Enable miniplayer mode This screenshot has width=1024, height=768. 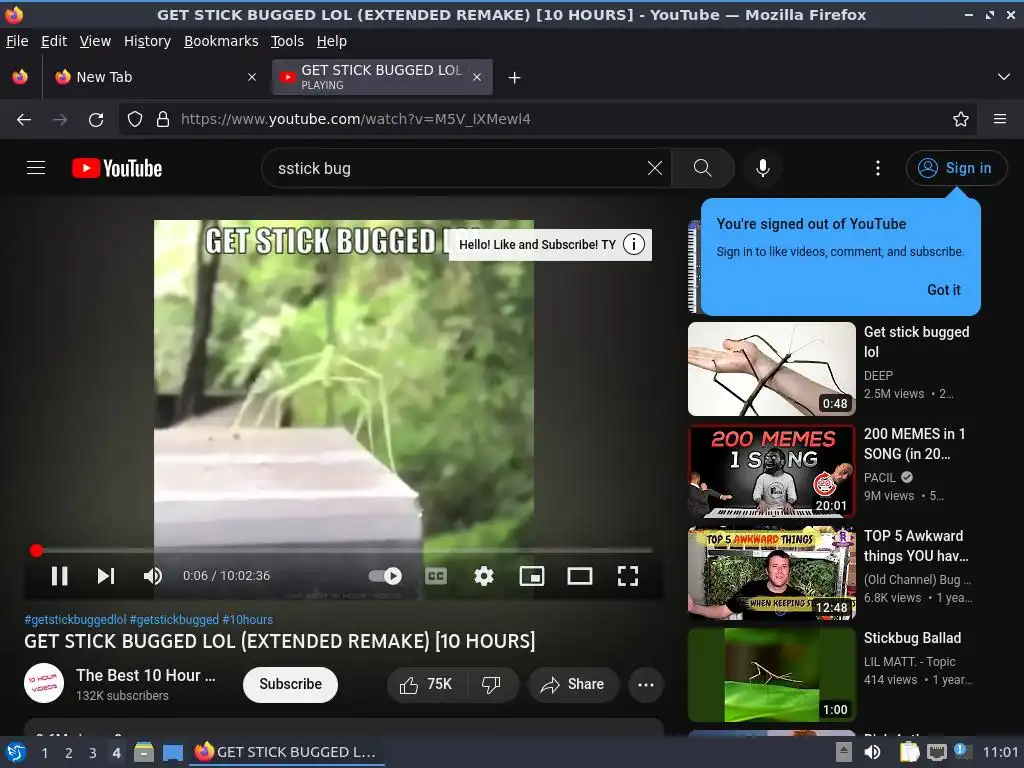(532, 576)
